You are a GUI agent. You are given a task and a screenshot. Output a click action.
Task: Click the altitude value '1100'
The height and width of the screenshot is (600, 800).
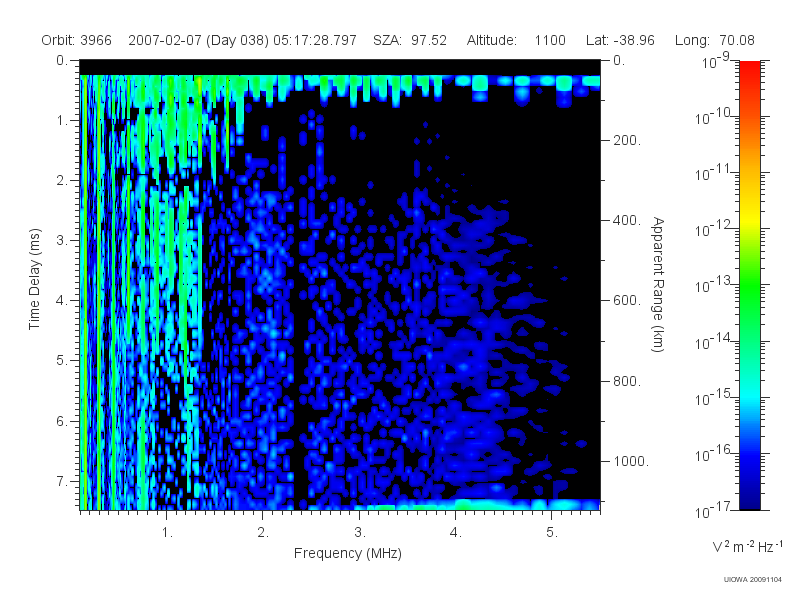550,40
